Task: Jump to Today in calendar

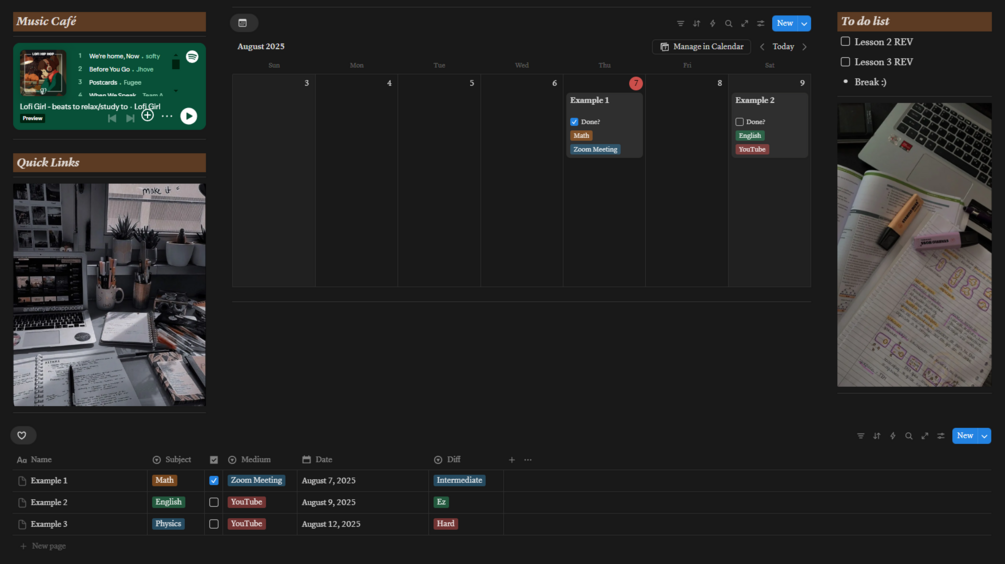Action: 783,47
